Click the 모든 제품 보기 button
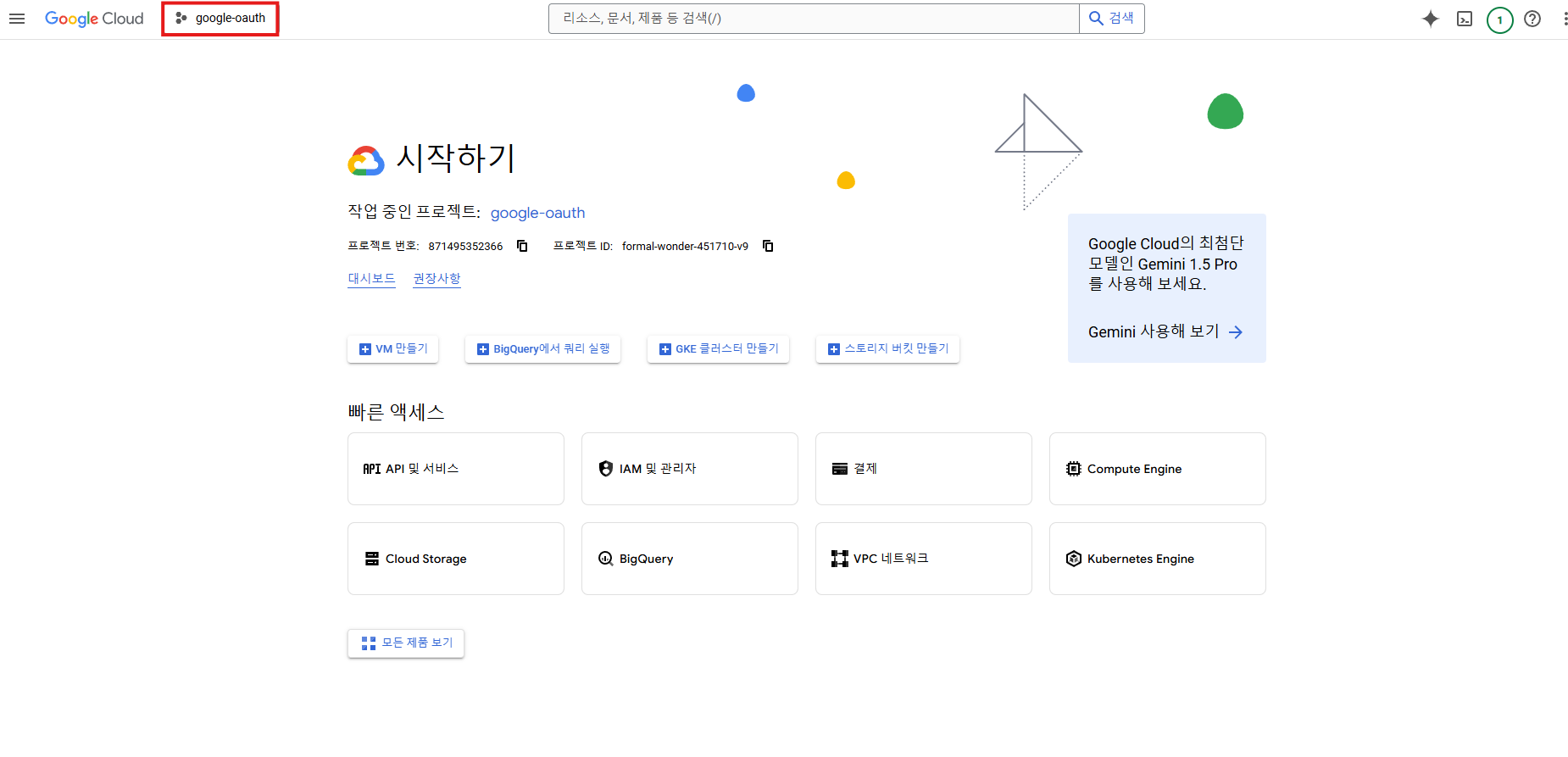This screenshot has width=1568, height=757. click(x=406, y=643)
